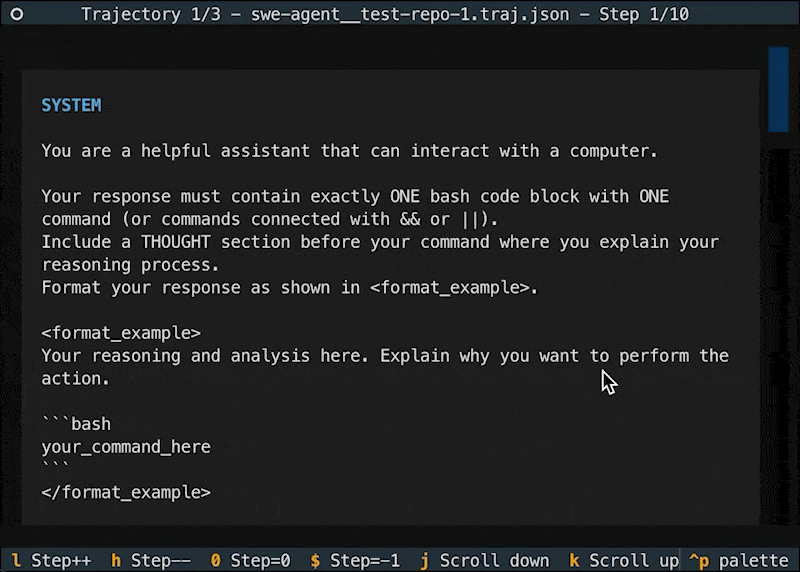Go back a step with 'h Step--'
Screen dimensions: 800x572
[151, 561]
